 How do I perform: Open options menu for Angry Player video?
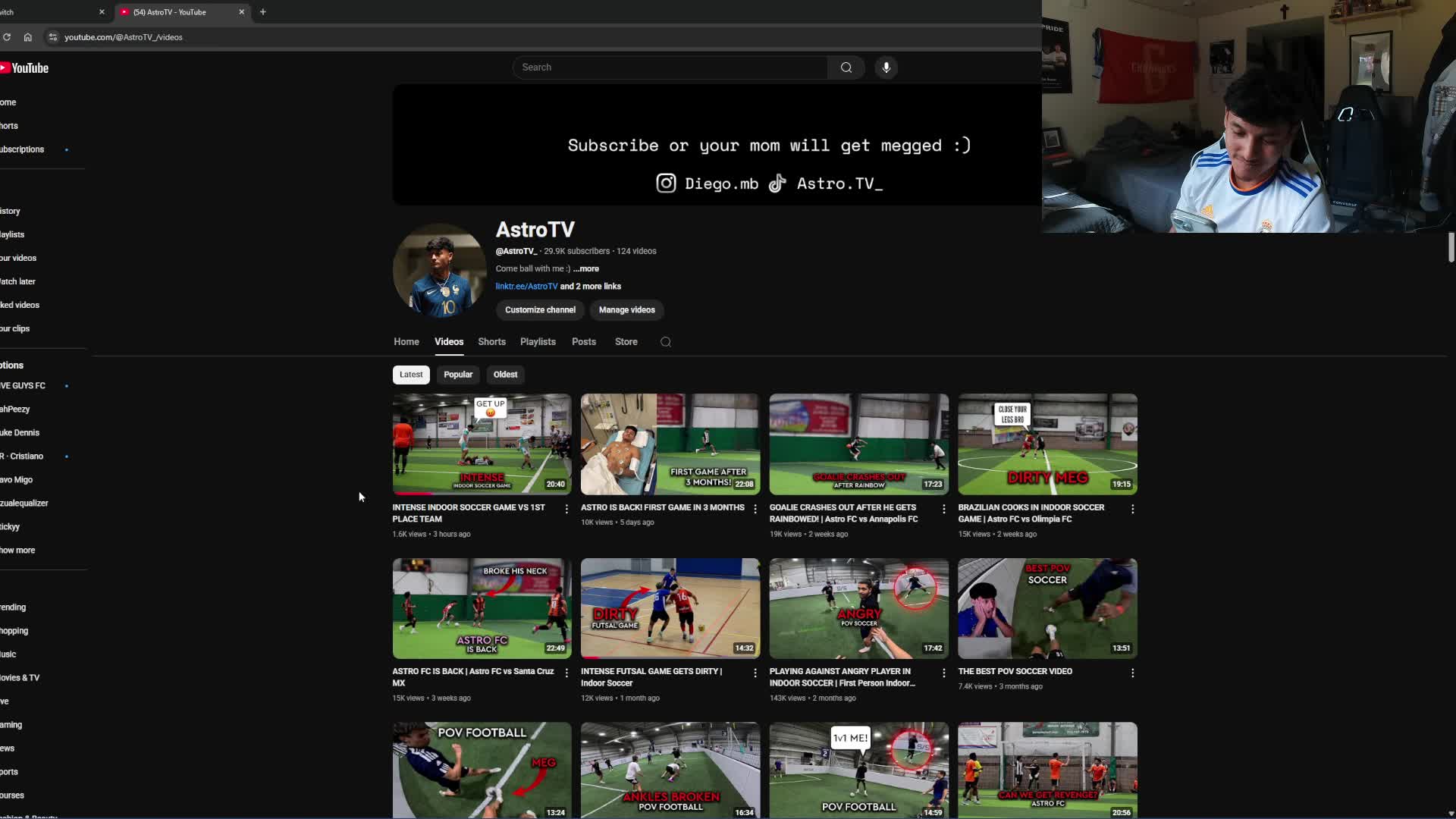click(x=943, y=673)
